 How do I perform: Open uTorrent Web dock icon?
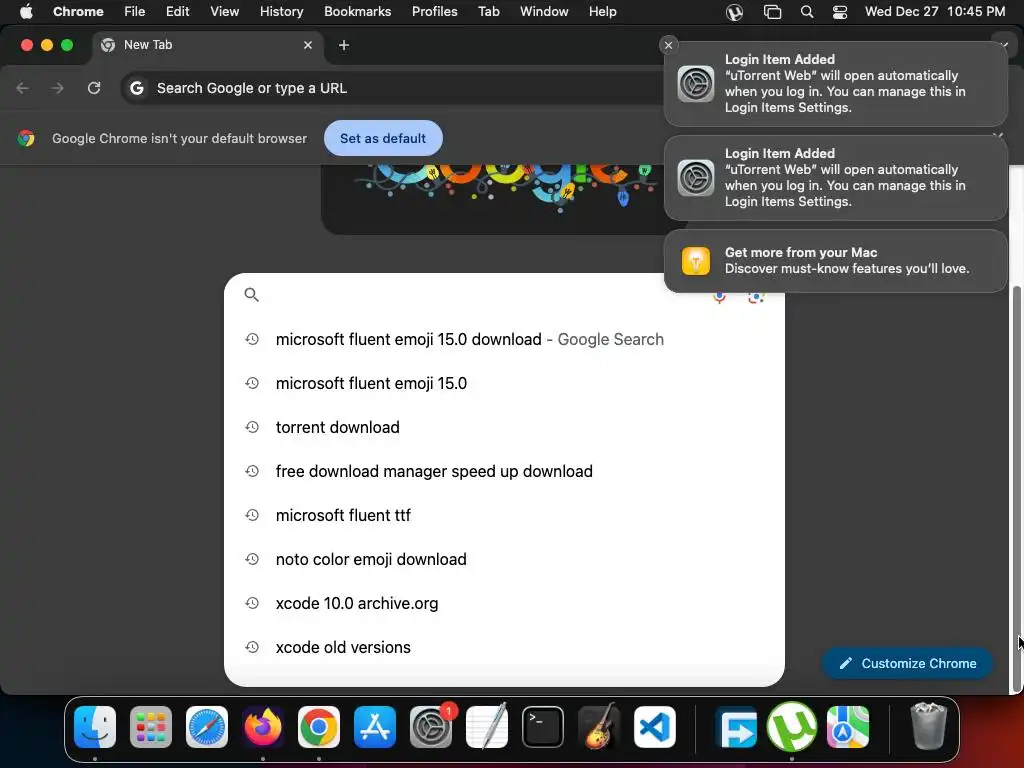tap(792, 727)
